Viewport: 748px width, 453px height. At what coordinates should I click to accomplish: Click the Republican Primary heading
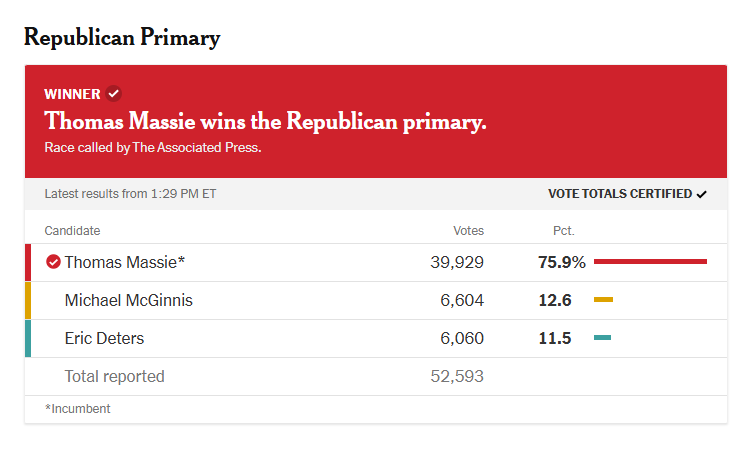(x=122, y=38)
